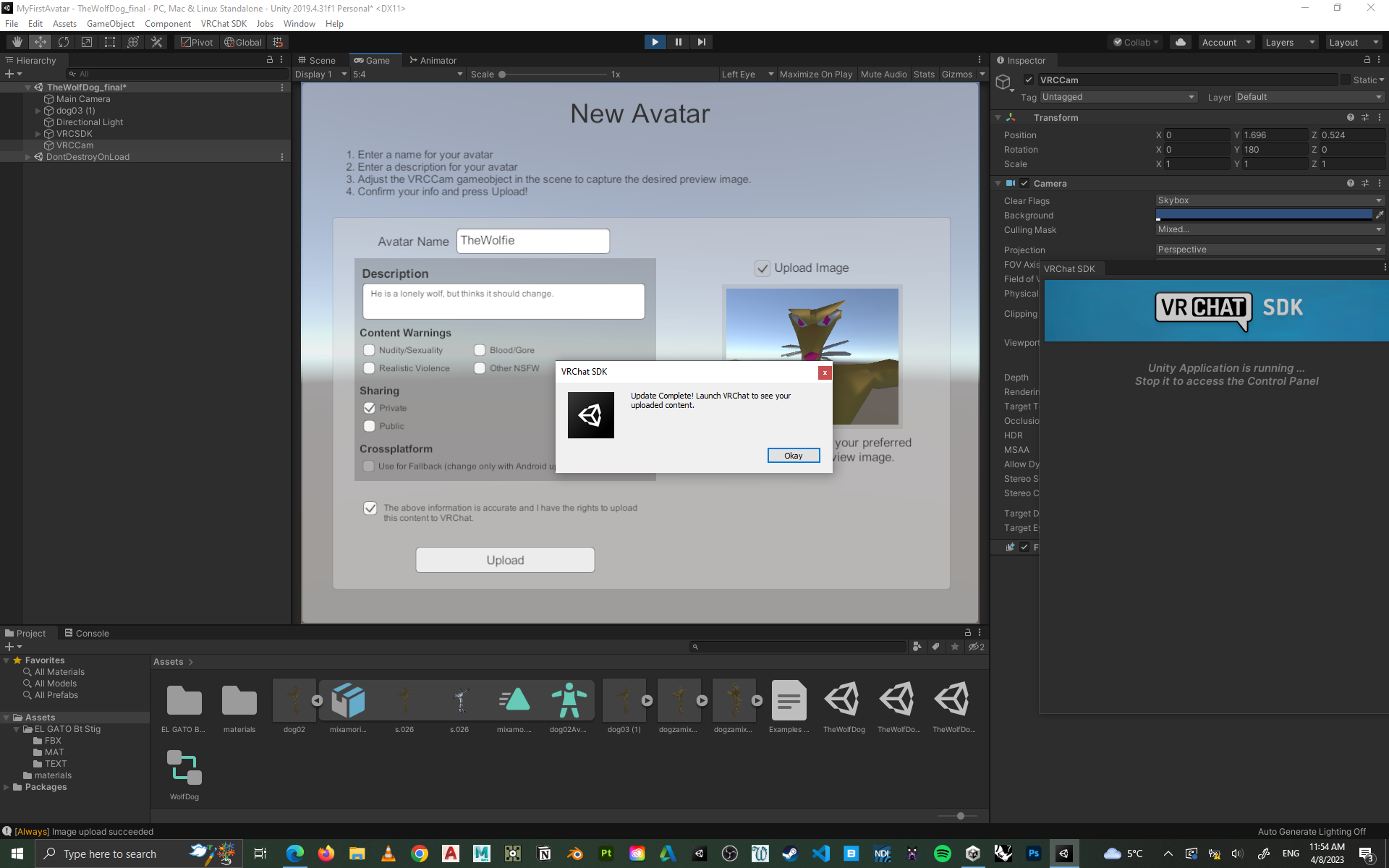Toggle grid snapping icon in toolbar
Image resolution: width=1389 pixels, height=868 pixels.
[278, 42]
